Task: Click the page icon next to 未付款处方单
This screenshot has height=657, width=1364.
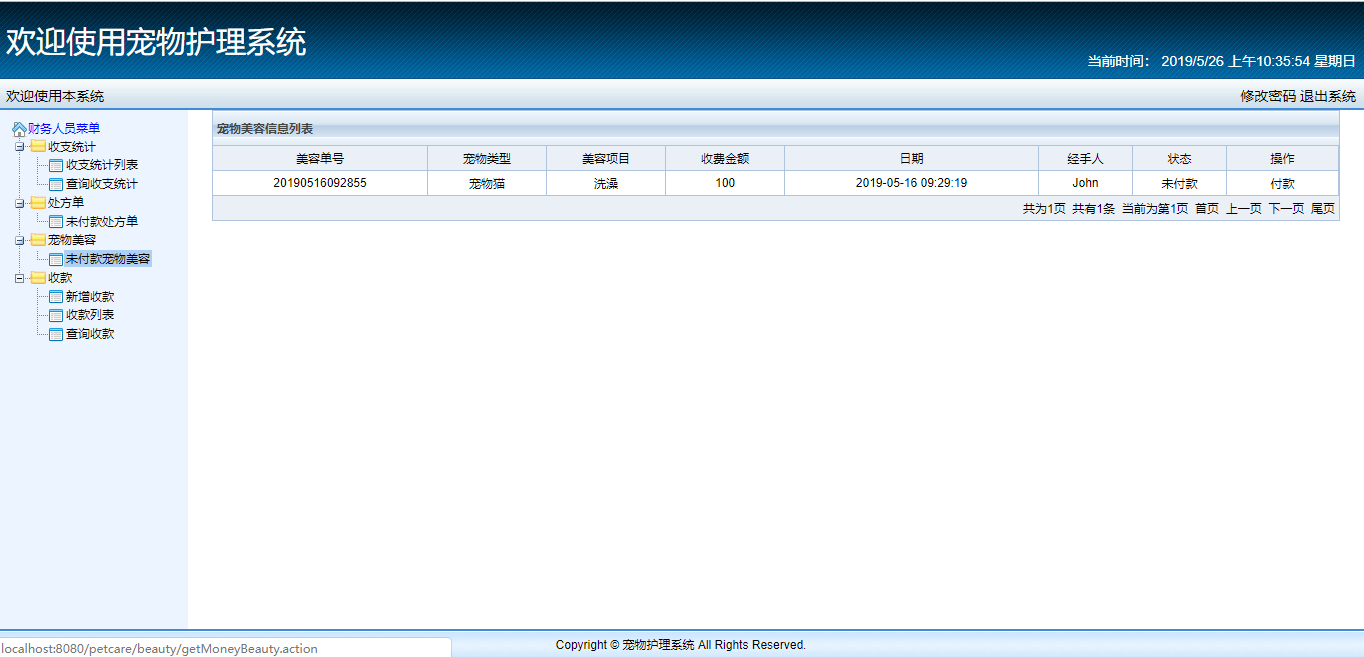Action: click(x=56, y=222)
